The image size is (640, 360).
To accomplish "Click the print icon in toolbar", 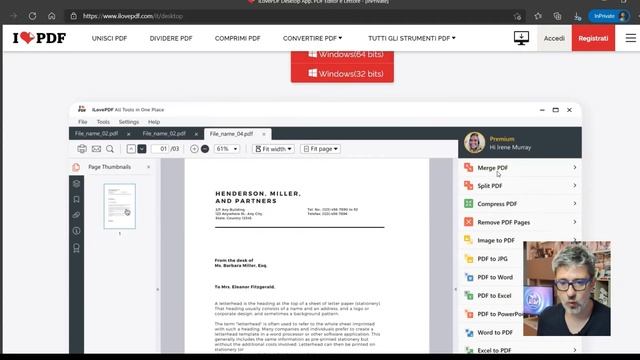I will (x=82, y=149).
